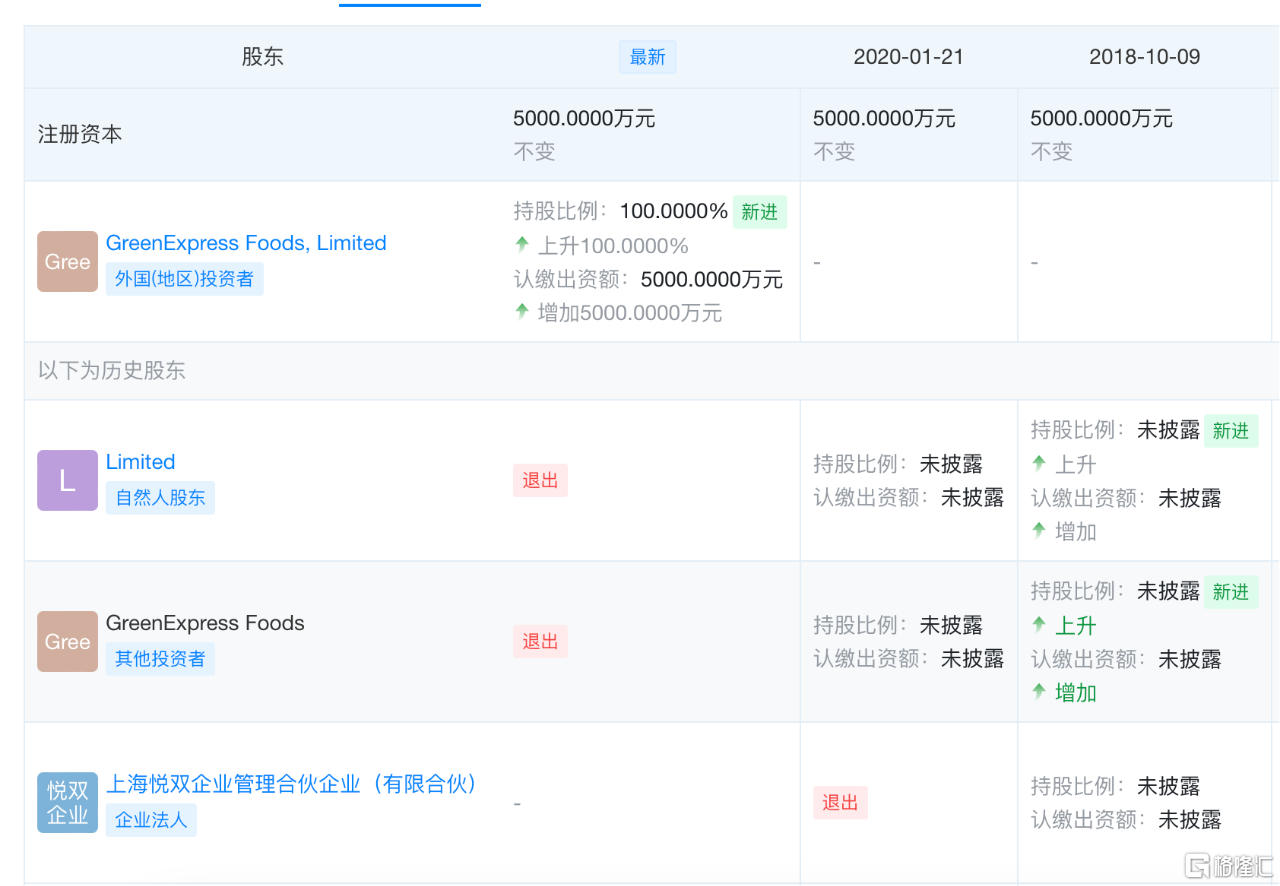
Task: Click the 5000.0000万元 value under 2020-01-21
Action: (x=884, y=118)
